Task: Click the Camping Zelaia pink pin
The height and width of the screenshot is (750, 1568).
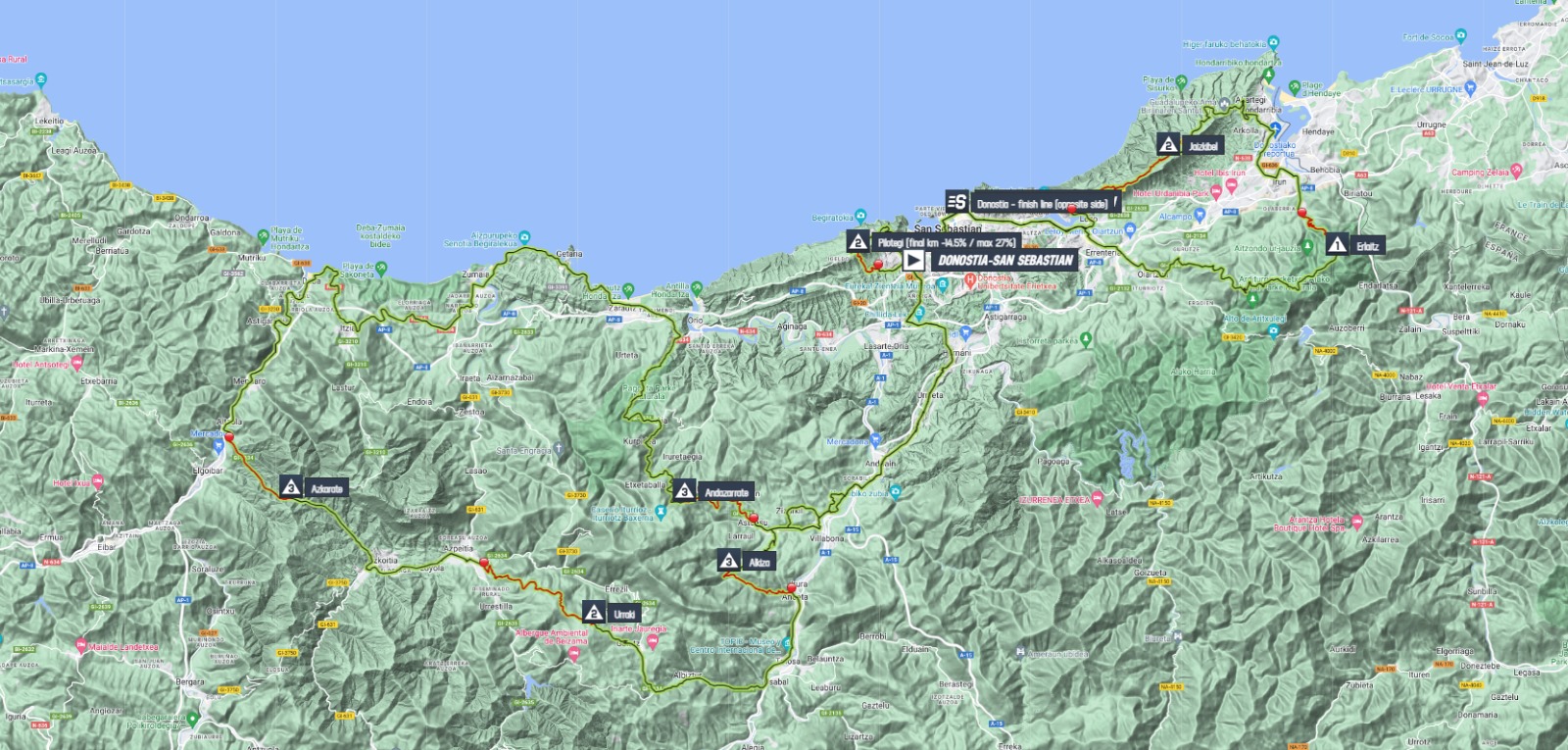Action: coord(1517,171)
